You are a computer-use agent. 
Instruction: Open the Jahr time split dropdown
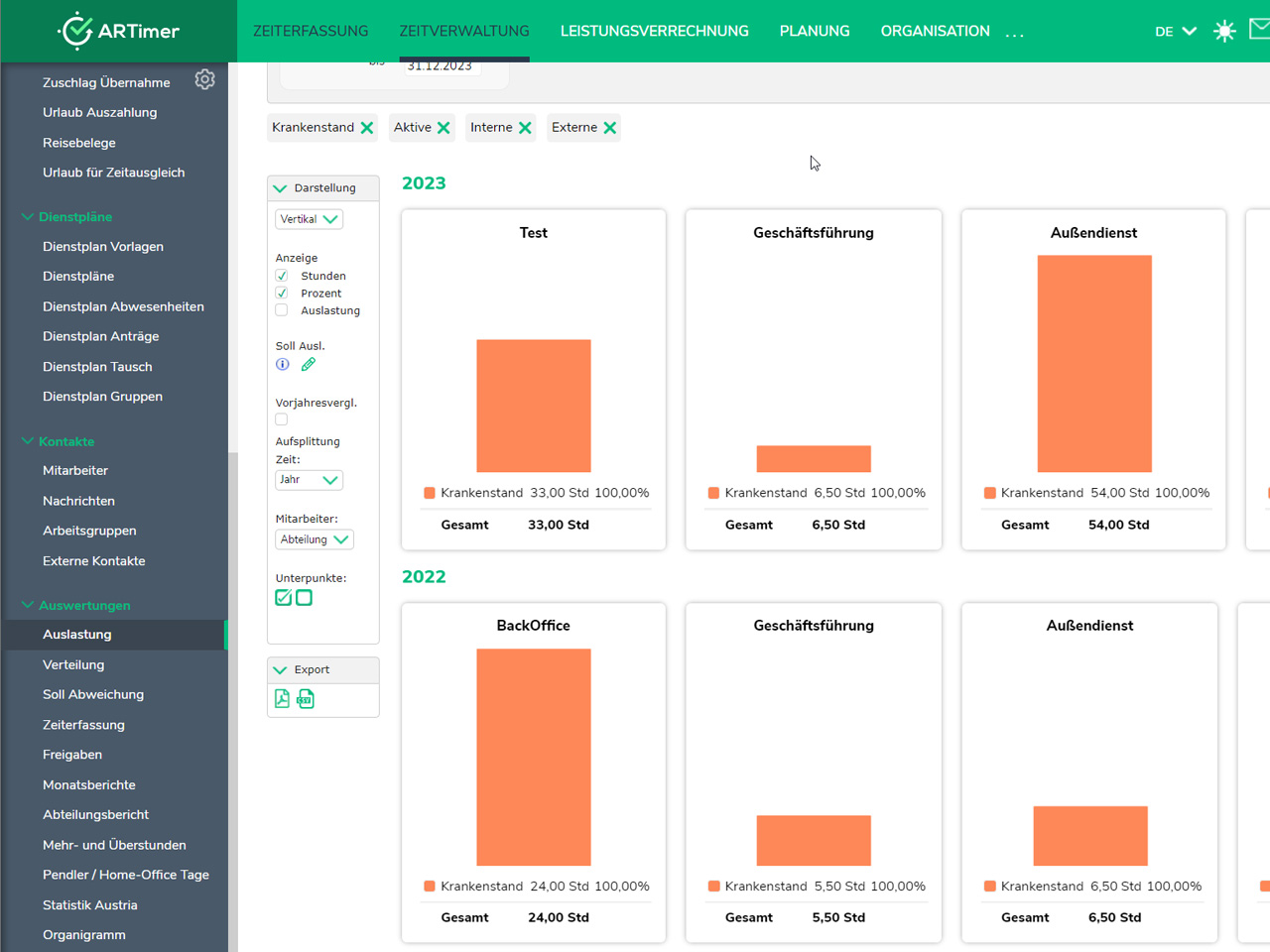click(x=310, y=480)
